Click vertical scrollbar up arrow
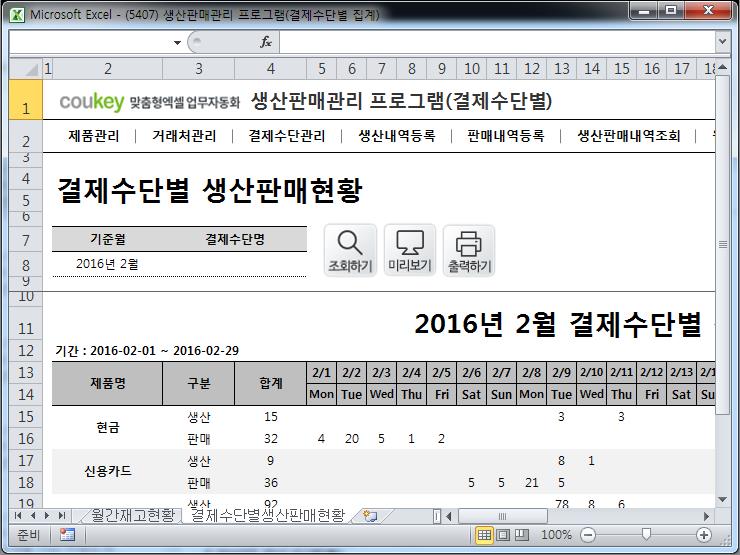 point(722,69)
